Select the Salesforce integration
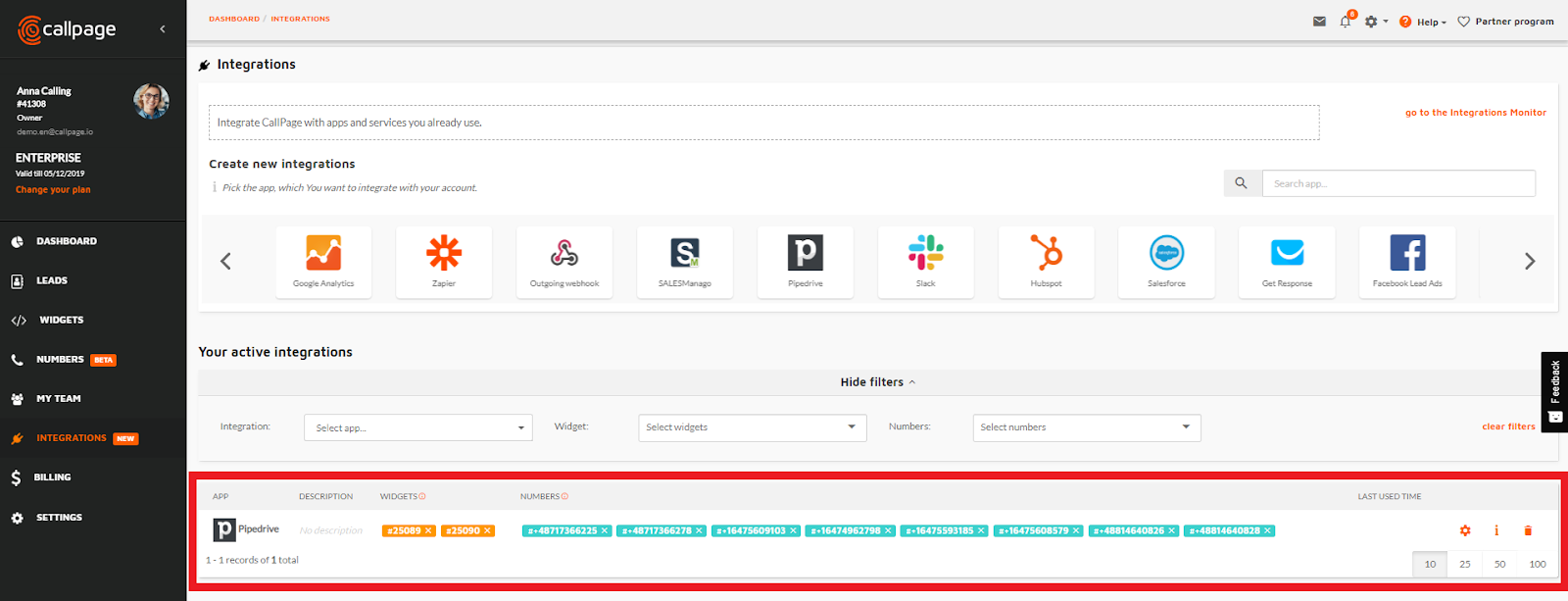Viewport: 1568px width, 601px height. coord(1166,262)
